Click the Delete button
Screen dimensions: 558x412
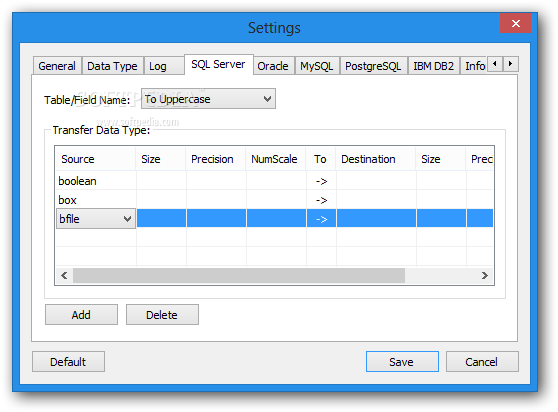162,315
